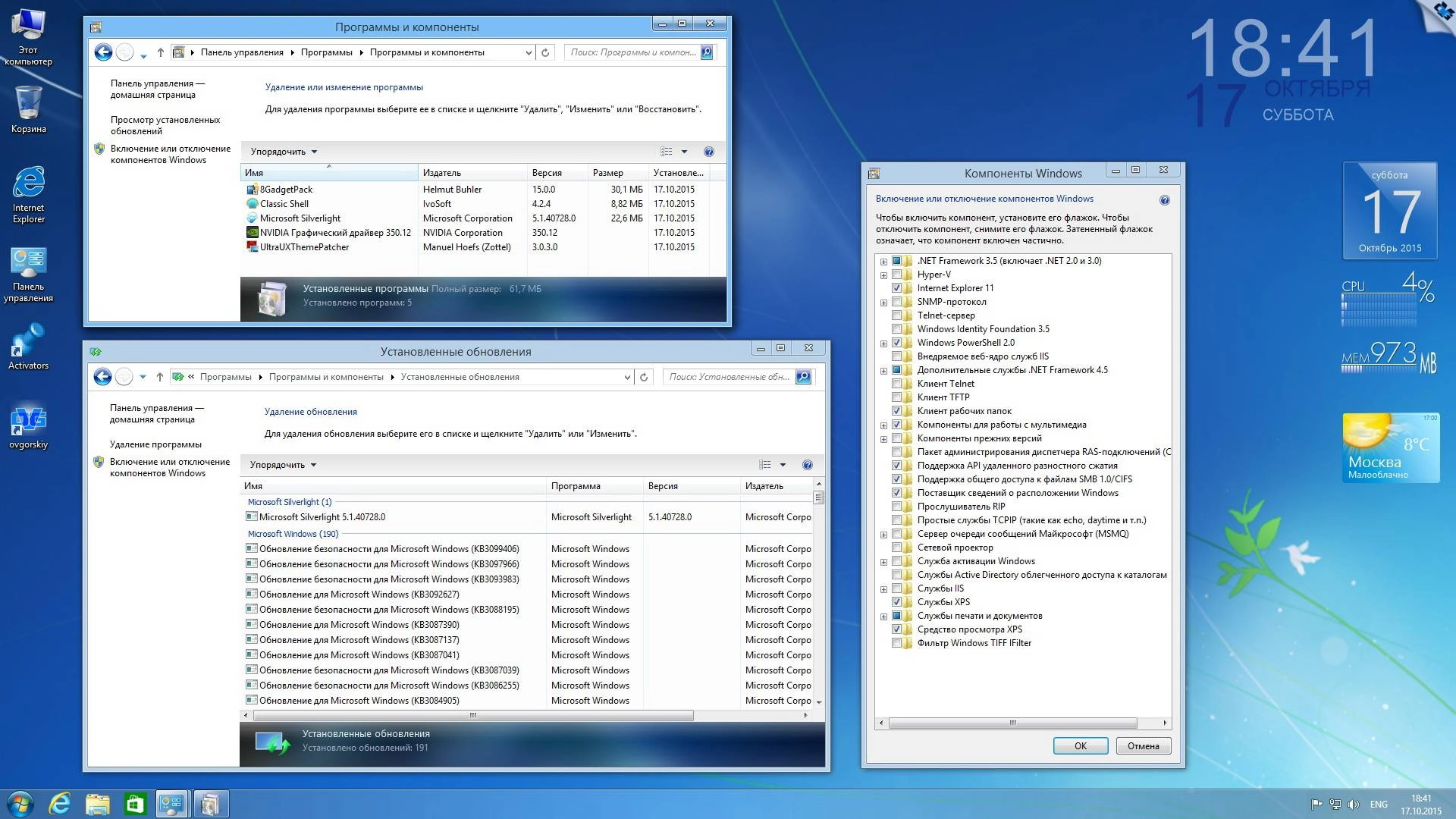Enable Клиент TFTP checkbox
The image size is (1456, 819).
tap(896, 397)
